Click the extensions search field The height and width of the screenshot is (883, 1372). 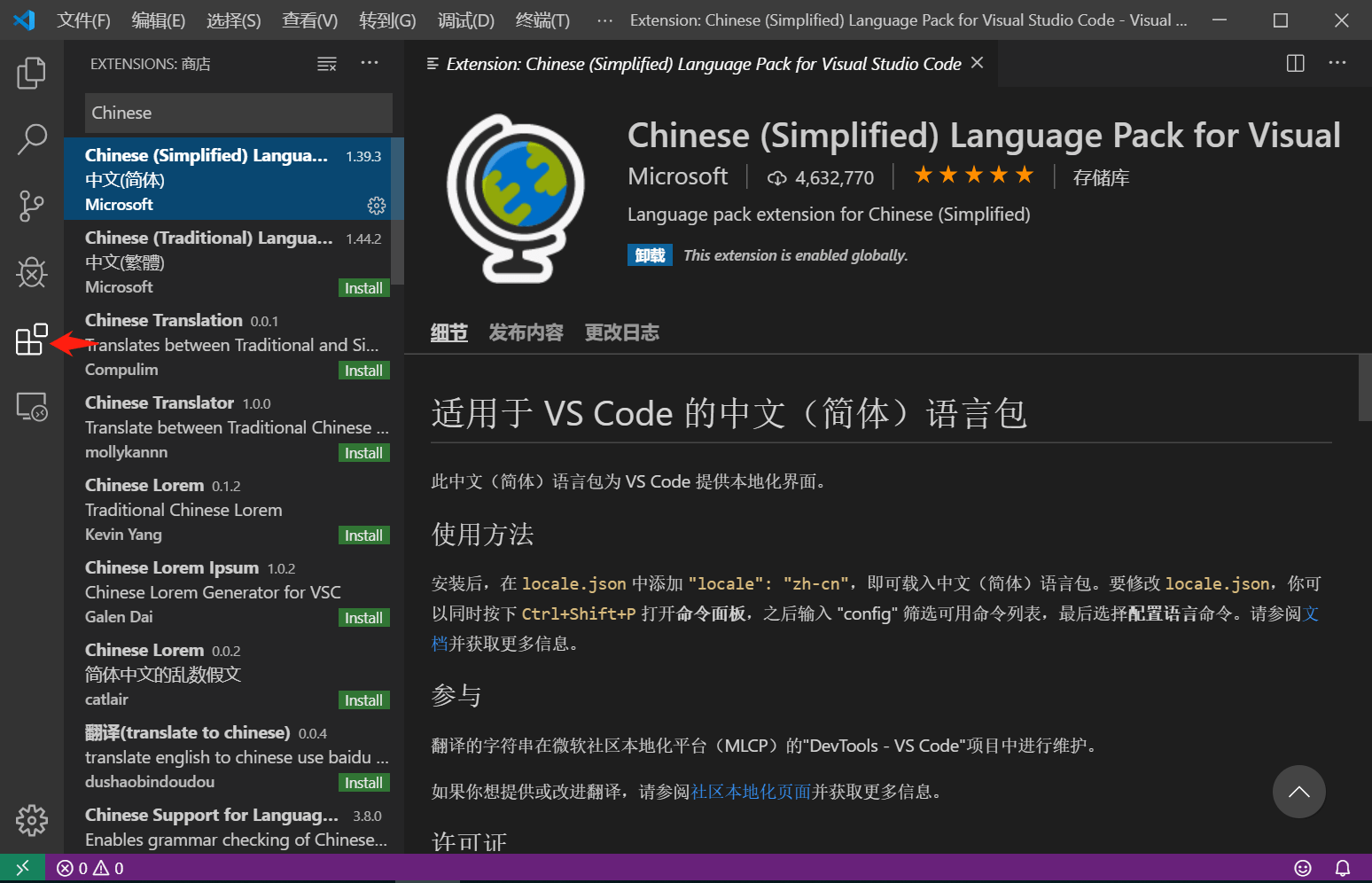(x=238, y=113)
